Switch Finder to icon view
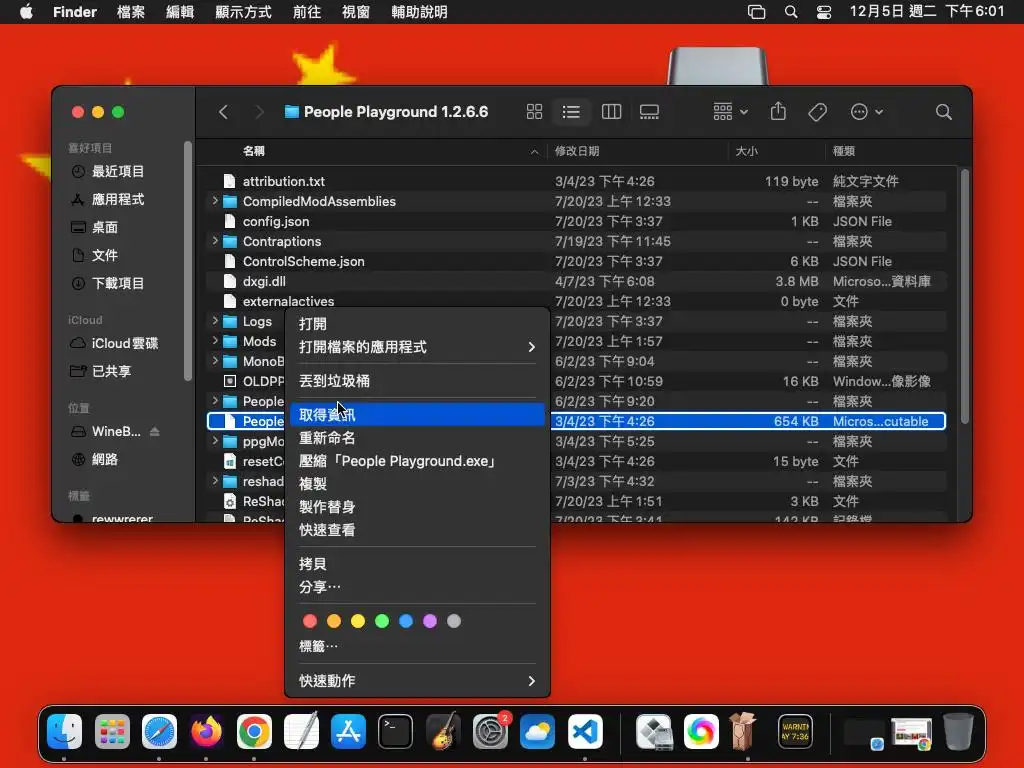The image size is (1024, 768). (x=534, y=112)
